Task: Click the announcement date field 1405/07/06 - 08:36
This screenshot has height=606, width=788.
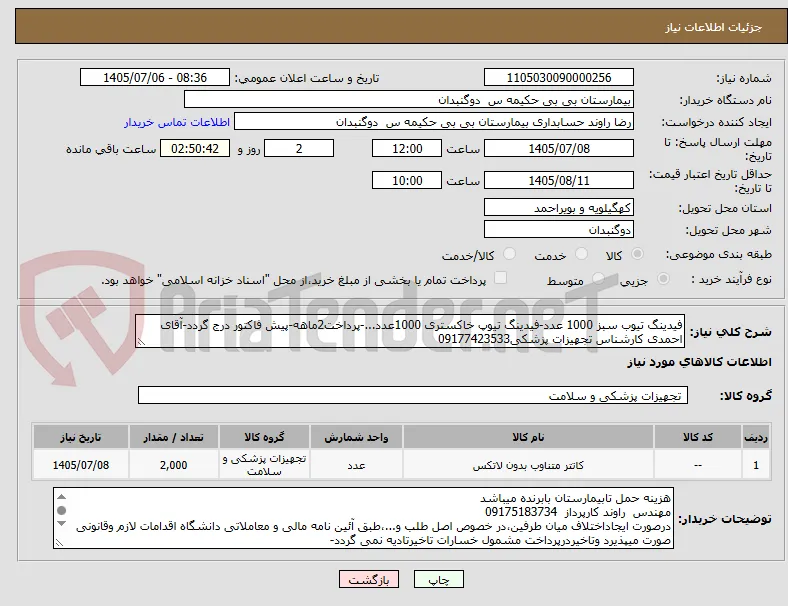Action: coord(155,77)
